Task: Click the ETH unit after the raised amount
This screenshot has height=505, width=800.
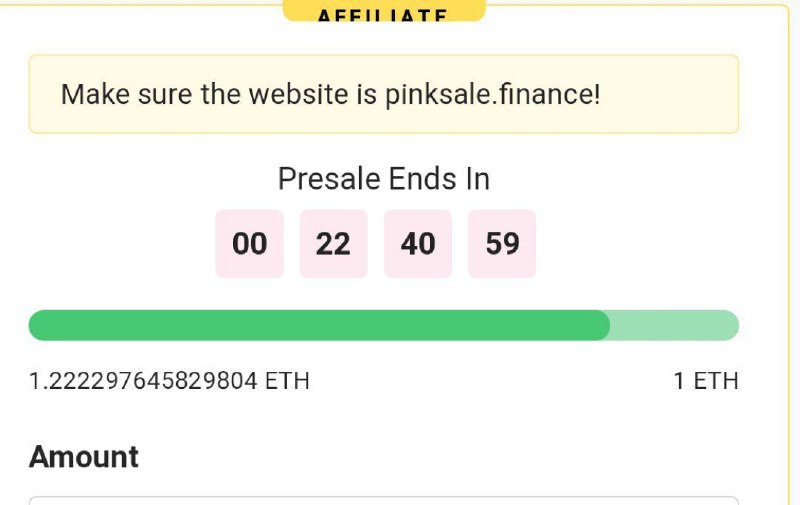Action: coord(287,381)
